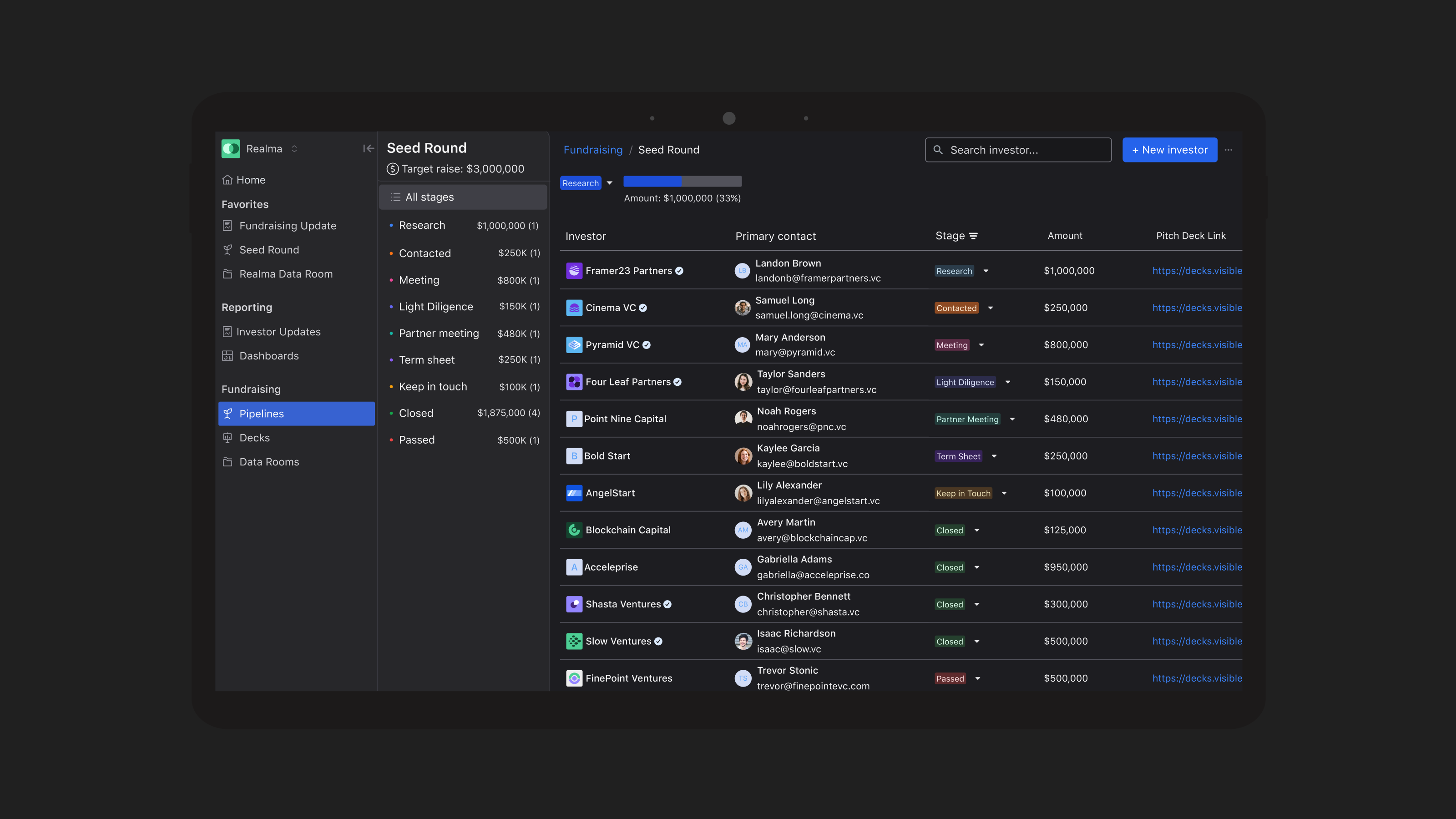Open the three-dot more options menu
This screenshot has width=1456, height=819.
(1228, 150)
